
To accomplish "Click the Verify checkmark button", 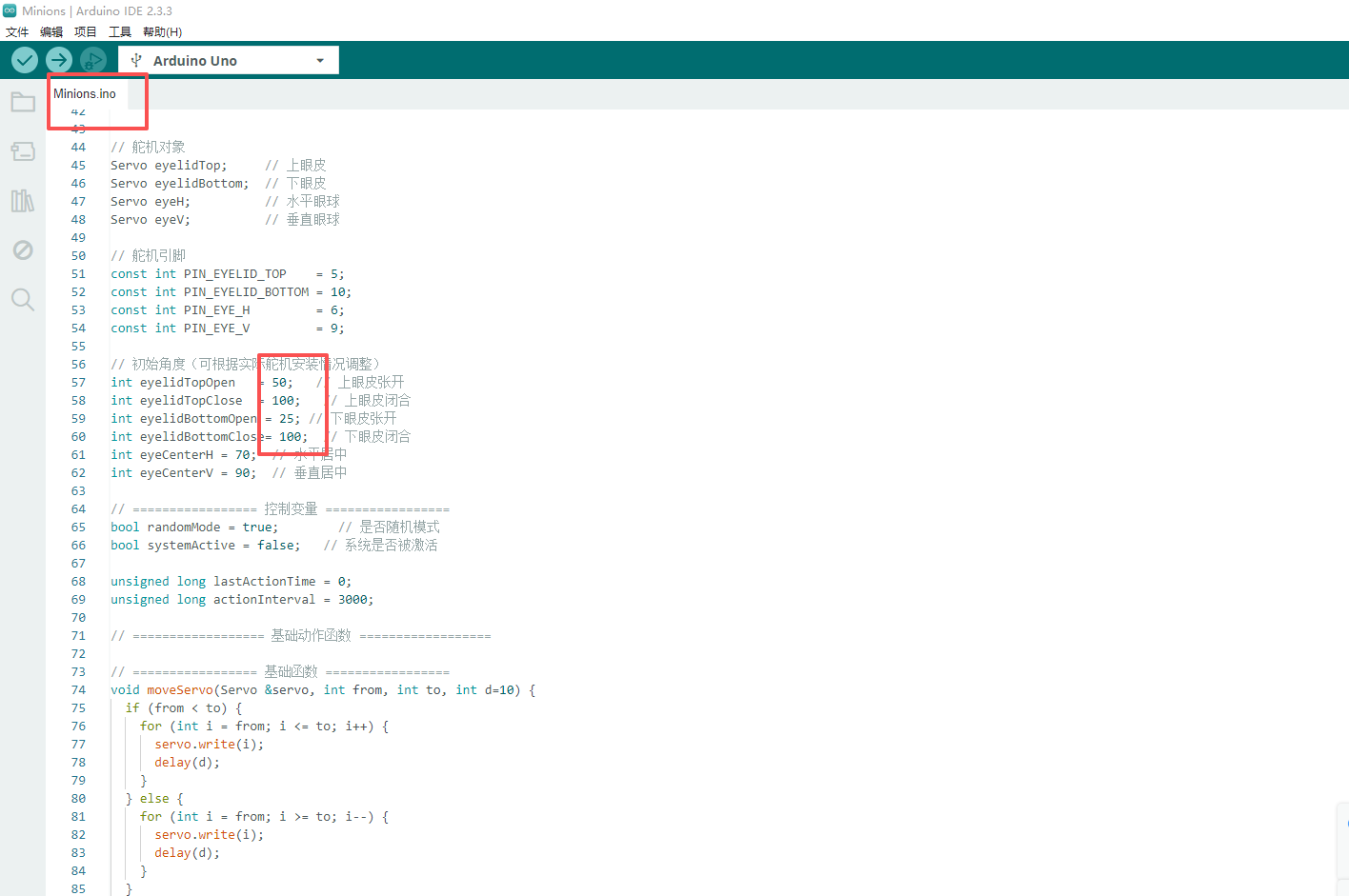I will [25, 60].
